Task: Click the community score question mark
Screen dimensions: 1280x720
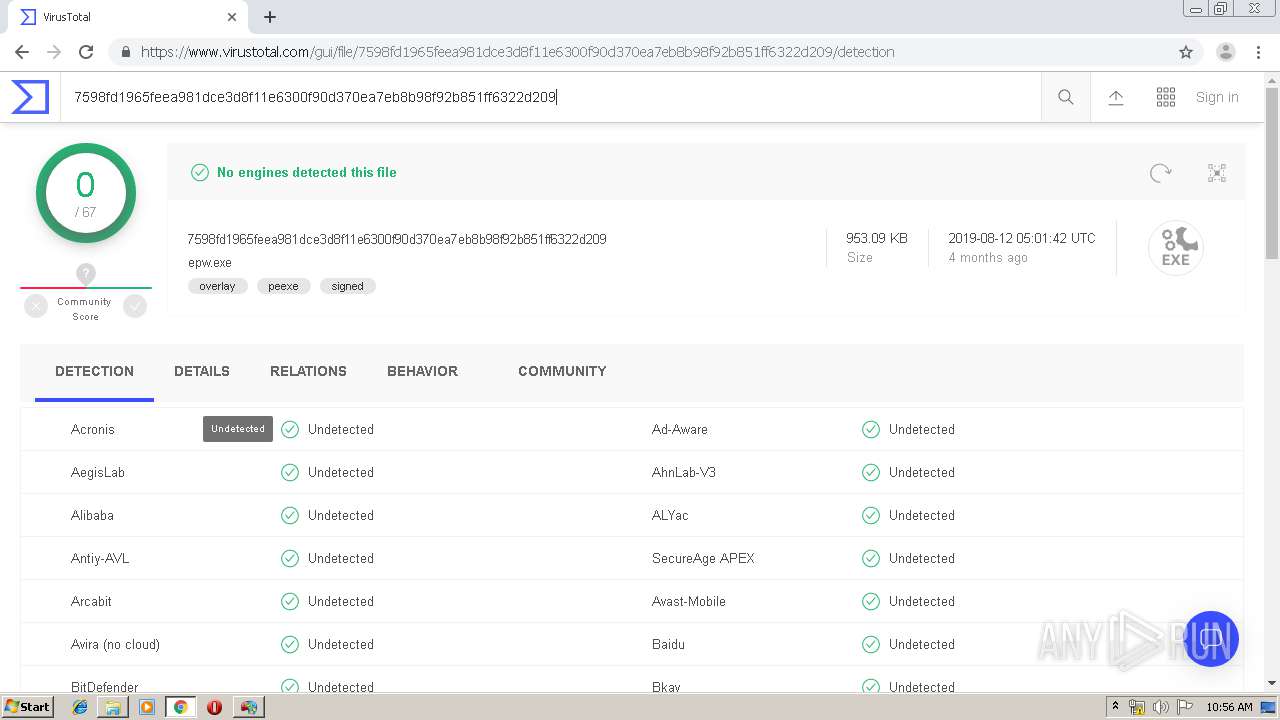Action: pos(86,273)
